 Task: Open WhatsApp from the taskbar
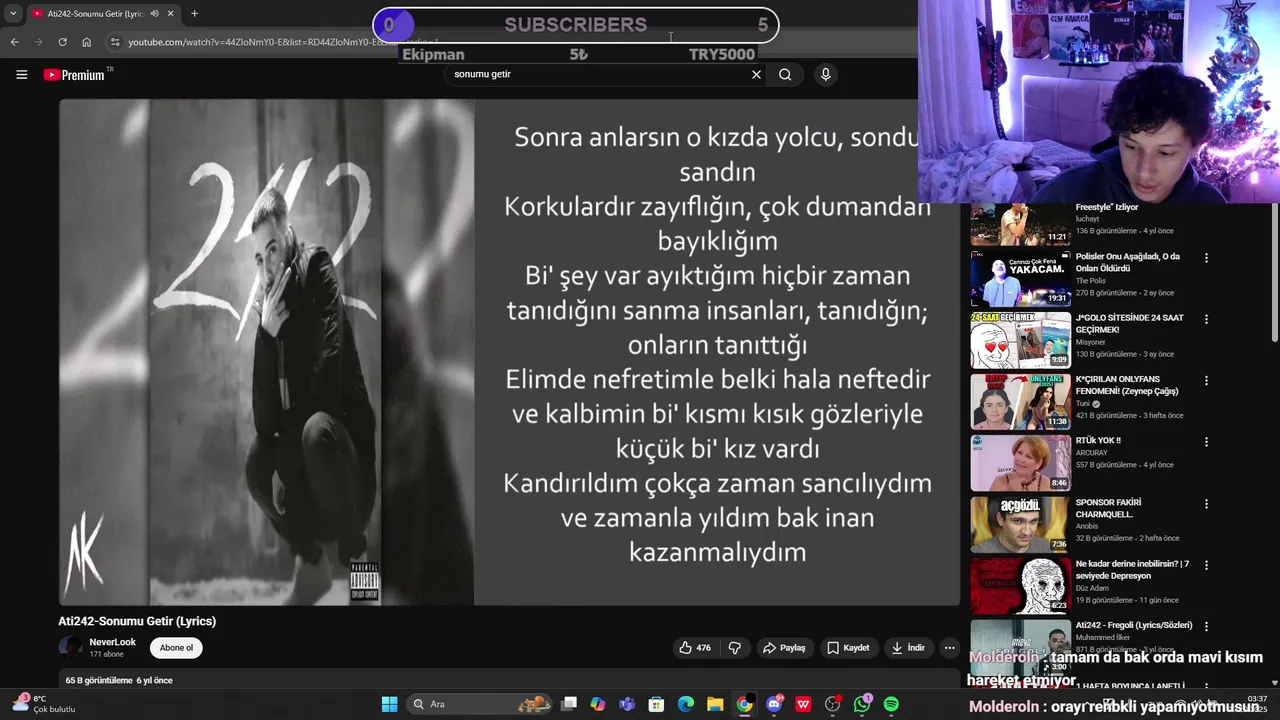click(x=862, y=704)
